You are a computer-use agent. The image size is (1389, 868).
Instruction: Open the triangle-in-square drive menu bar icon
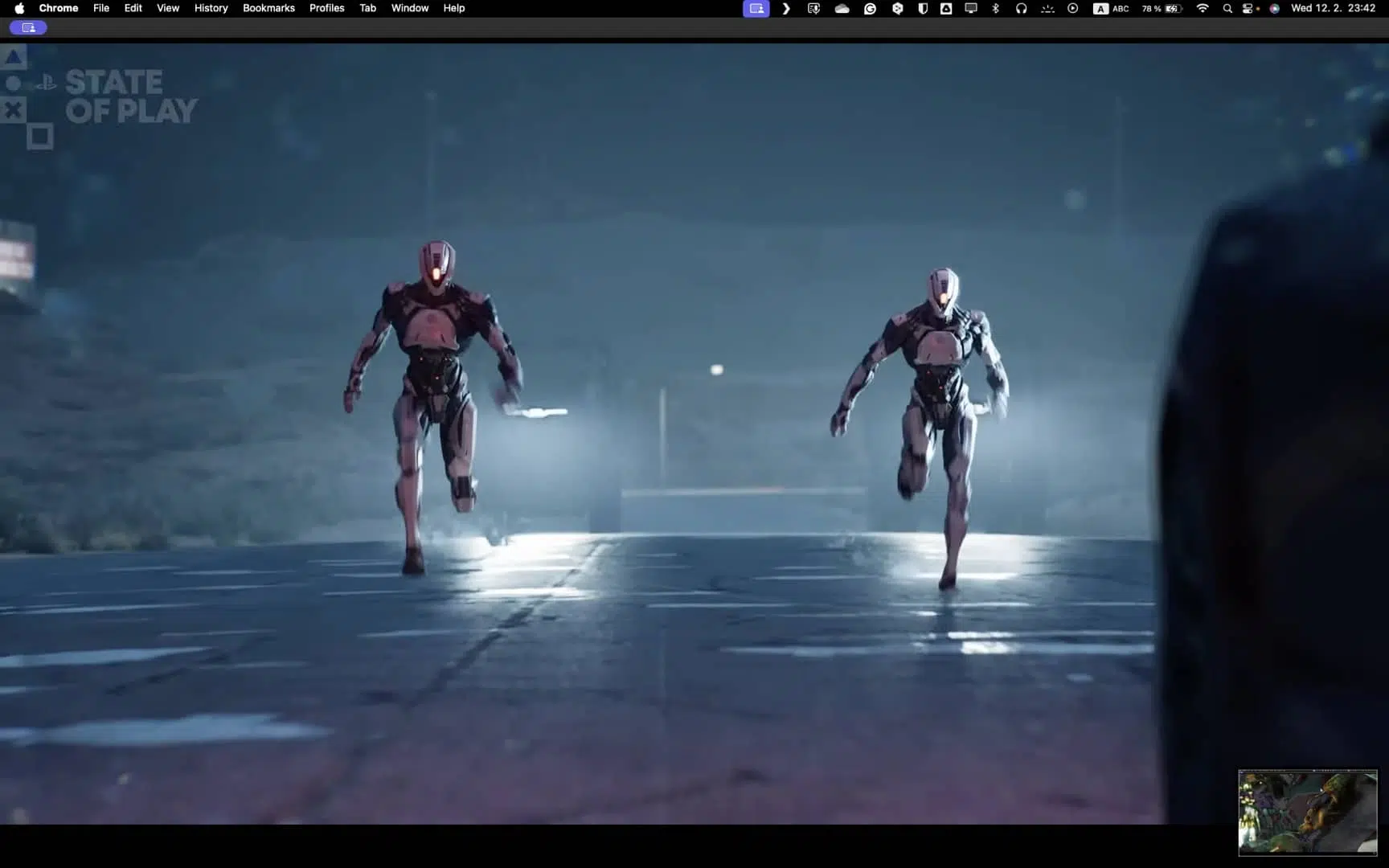tap(946, 8)
